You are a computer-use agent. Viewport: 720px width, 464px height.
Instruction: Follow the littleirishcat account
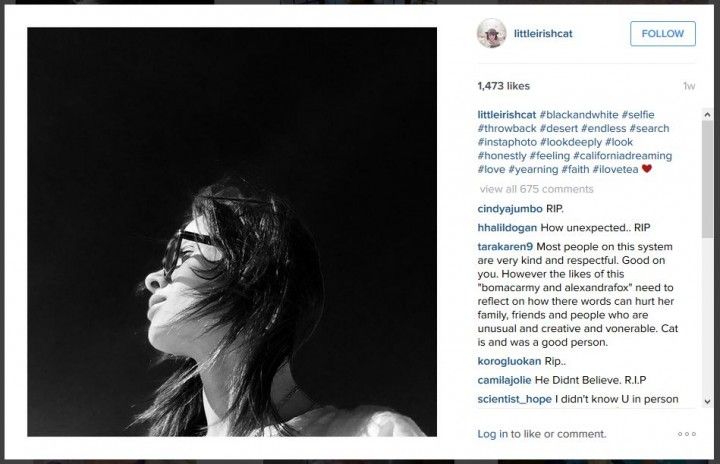[x=663, y=34]
